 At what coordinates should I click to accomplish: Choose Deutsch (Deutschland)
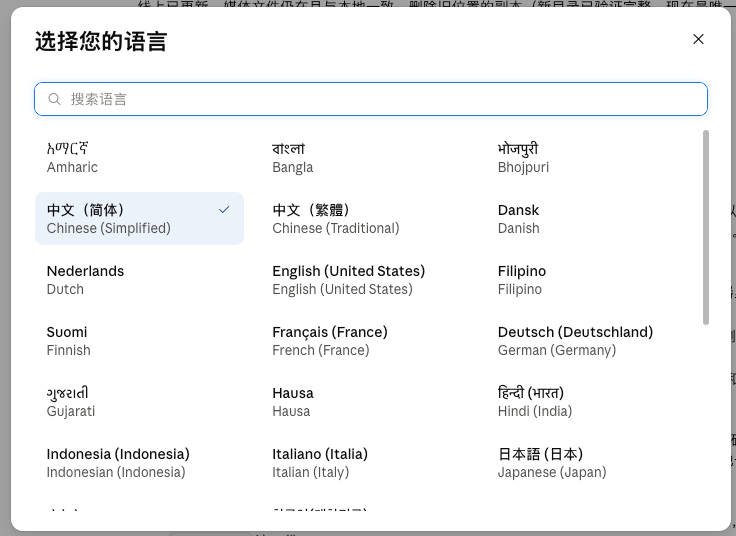pyautogui.click(x=590, y=341)
